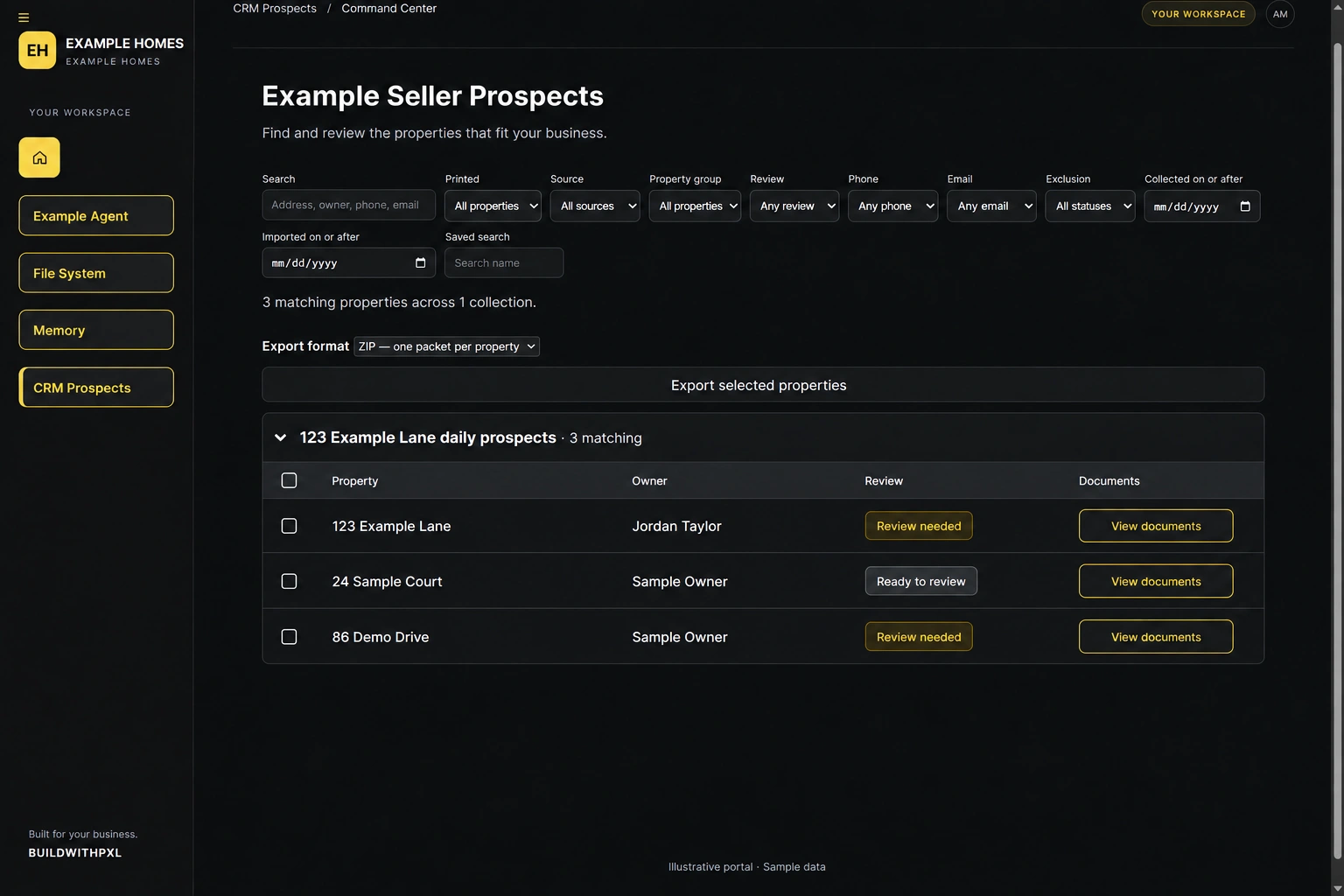The height and width of the screenshot is (896, 1344).
Task: Open calendar picker for Imported on or after
Action: (420, 263)
